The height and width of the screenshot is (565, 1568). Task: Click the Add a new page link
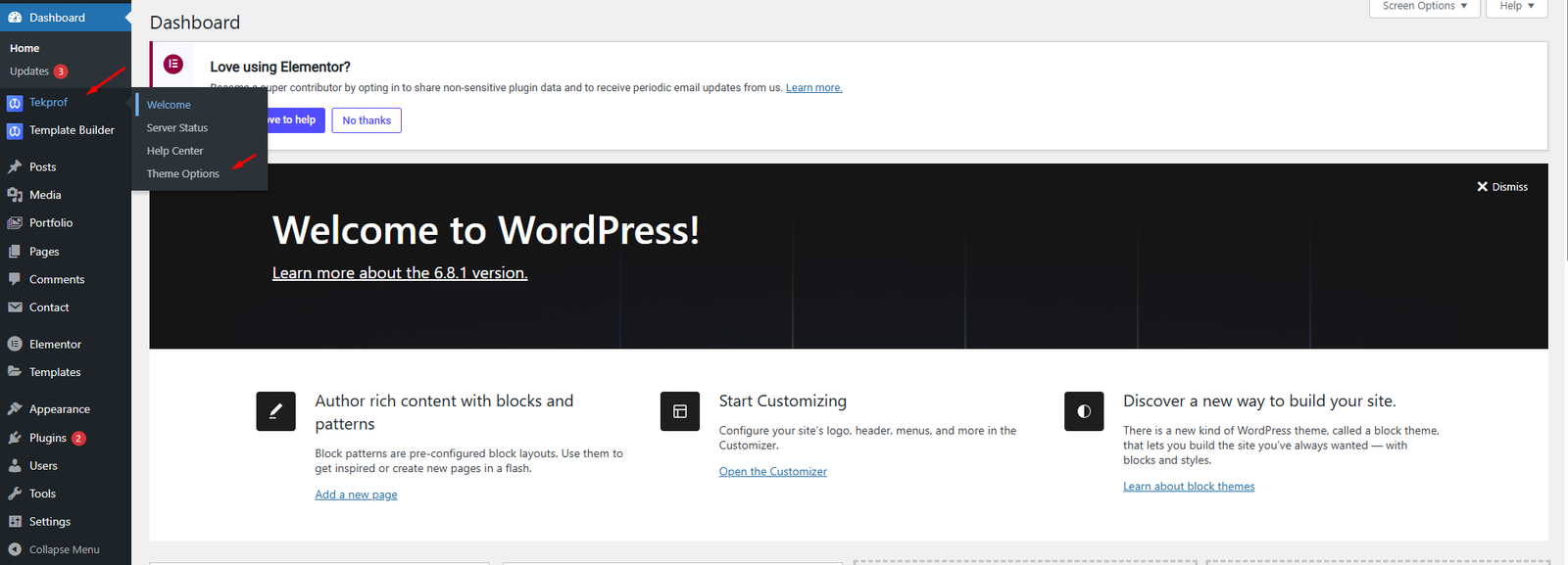[356, 495]
